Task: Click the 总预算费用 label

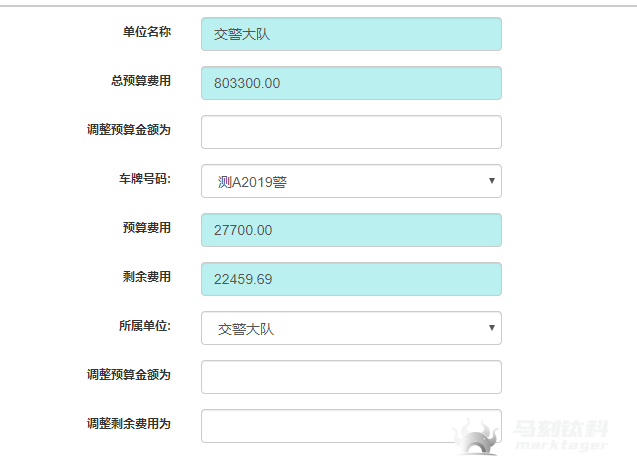Action: (140, 81)
